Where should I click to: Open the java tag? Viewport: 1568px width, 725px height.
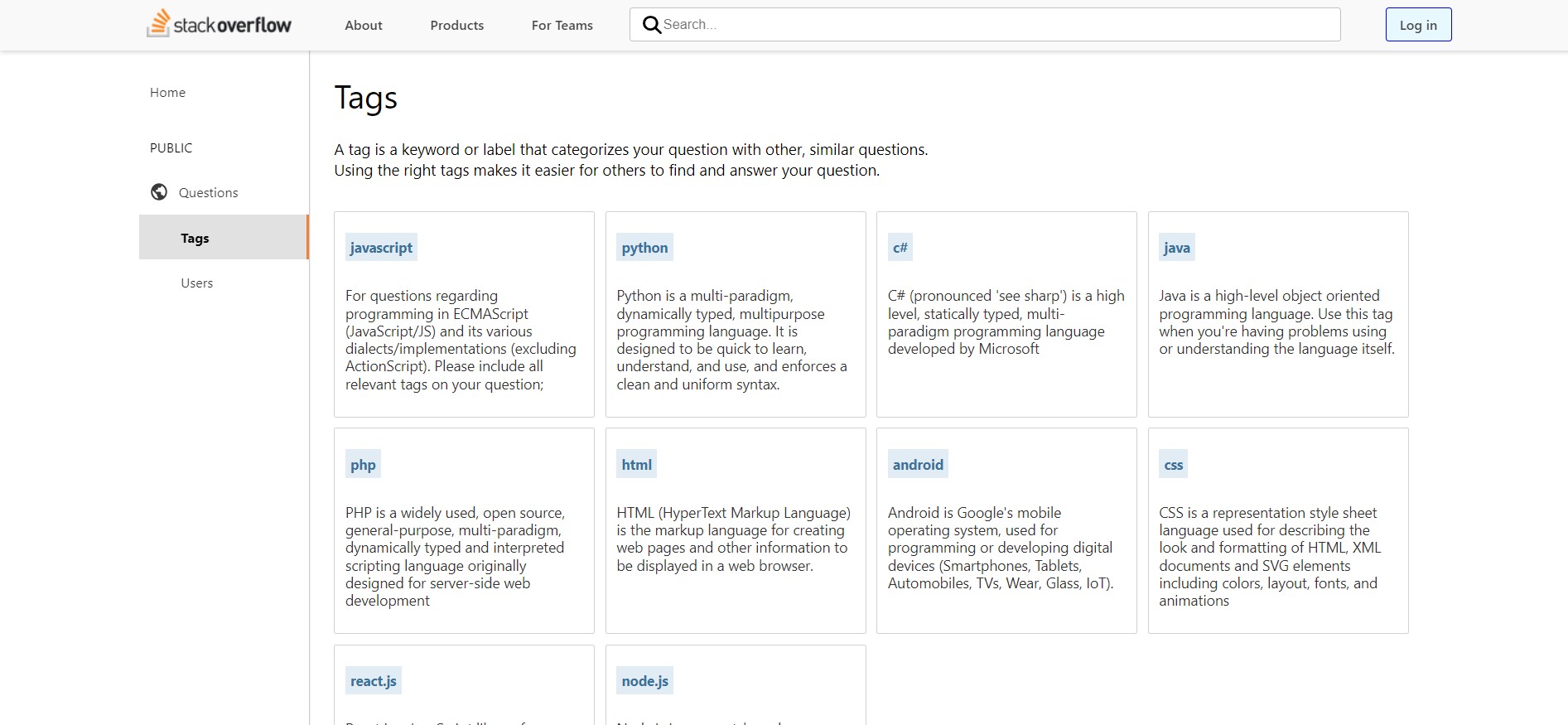[1176, 248]
